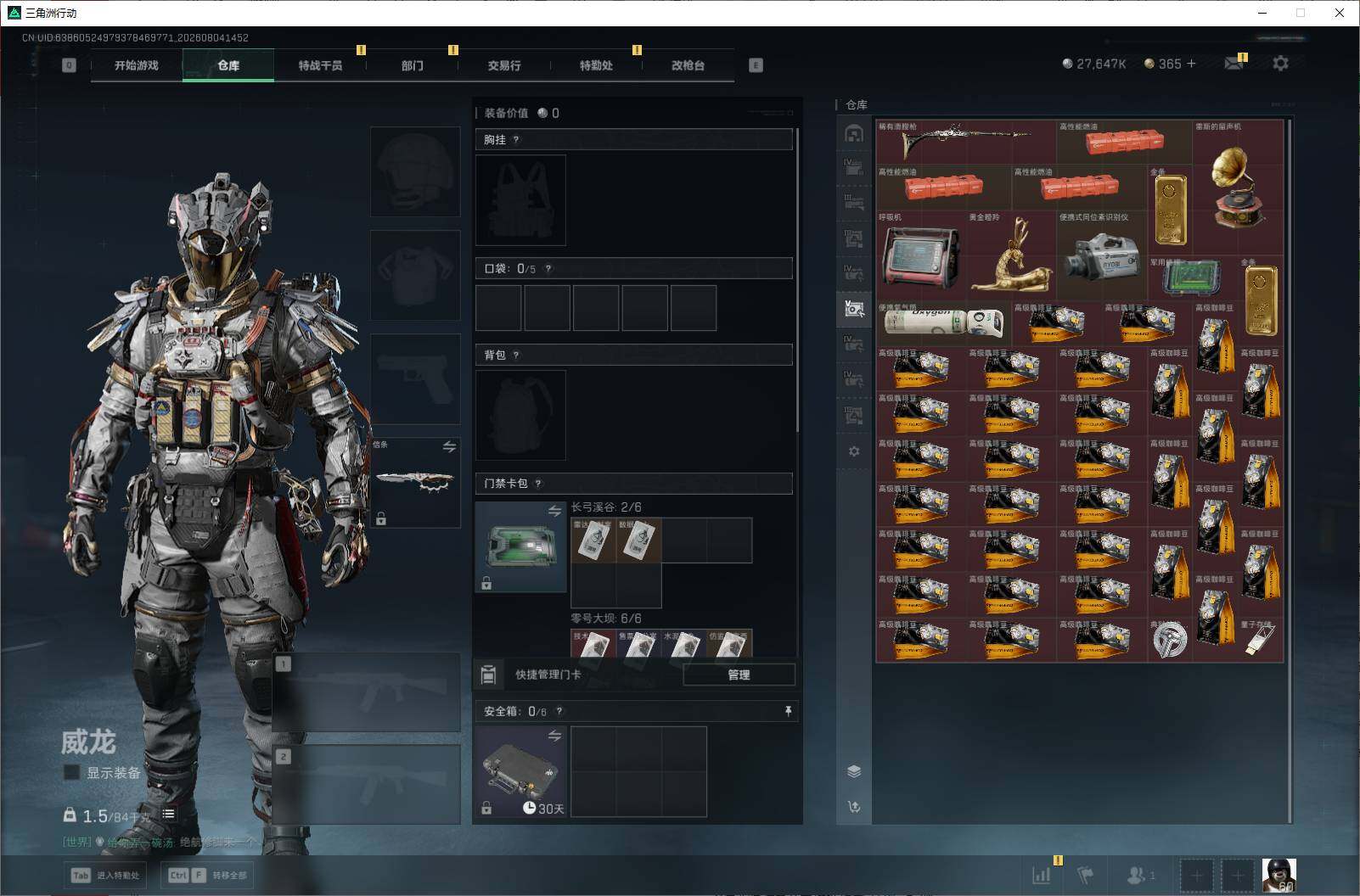
Task: Click the swap icon on safe box
Action: [x=554, y=736]
